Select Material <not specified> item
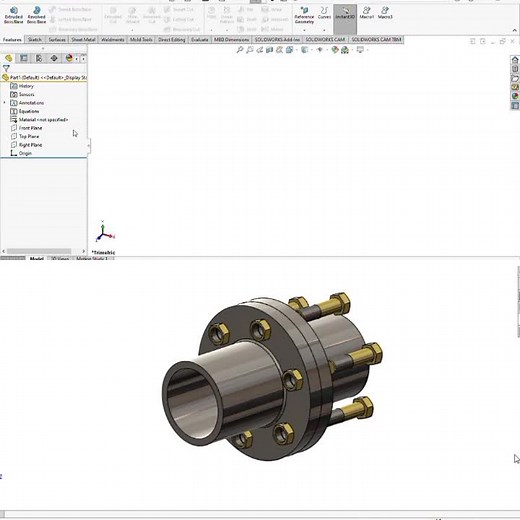Screen dimensions: 520x520 pyautogui.click(x=39, y=119)
